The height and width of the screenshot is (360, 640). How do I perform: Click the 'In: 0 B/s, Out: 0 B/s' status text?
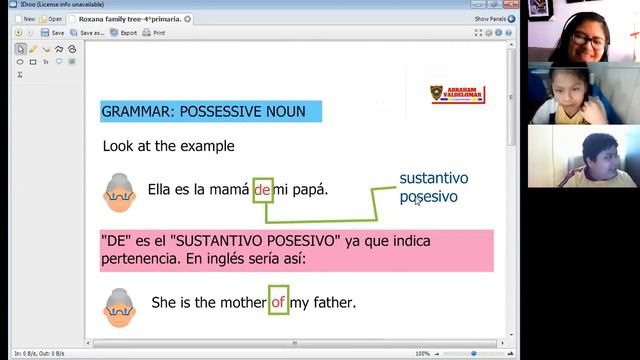pos(40,353)
